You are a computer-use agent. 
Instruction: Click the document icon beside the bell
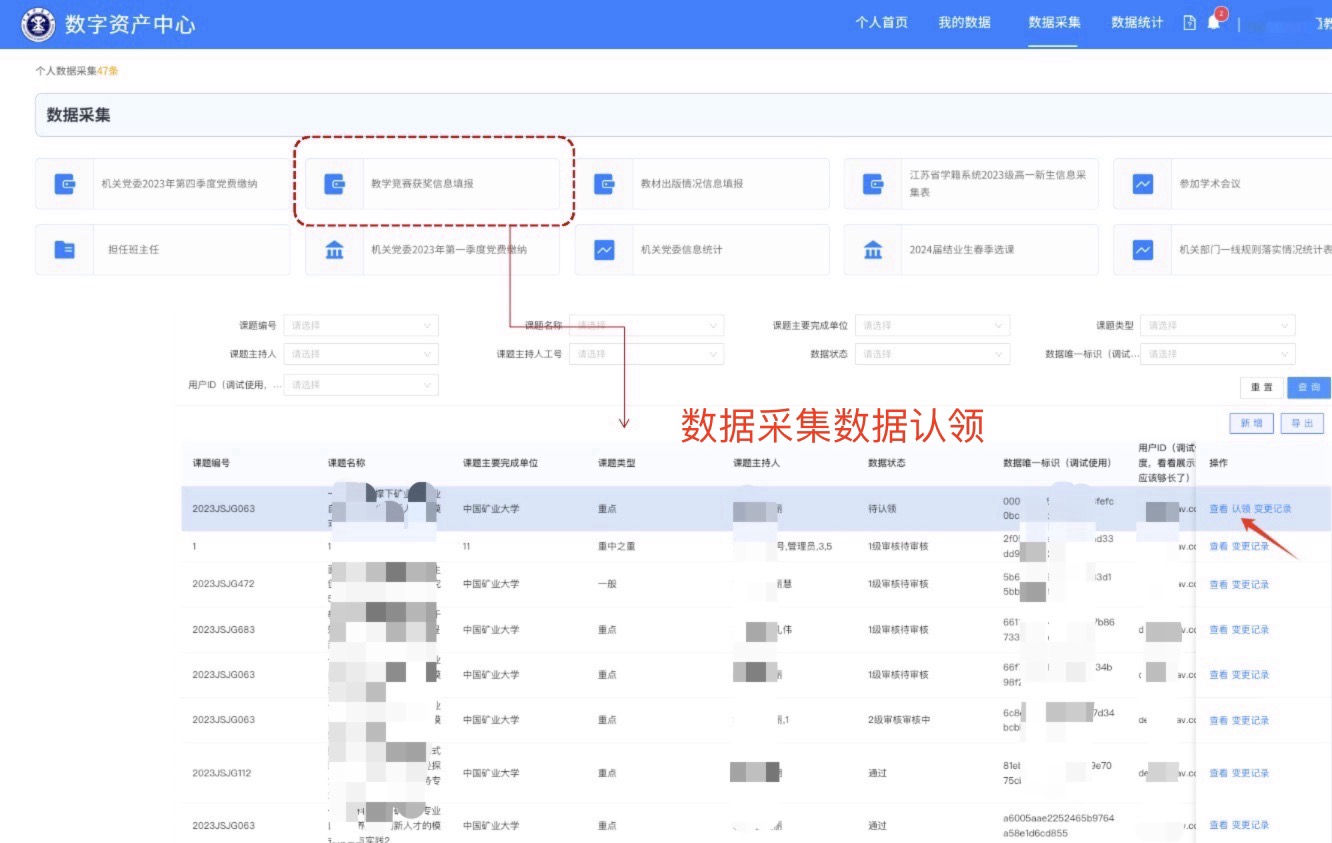(x=1189, y=23)
